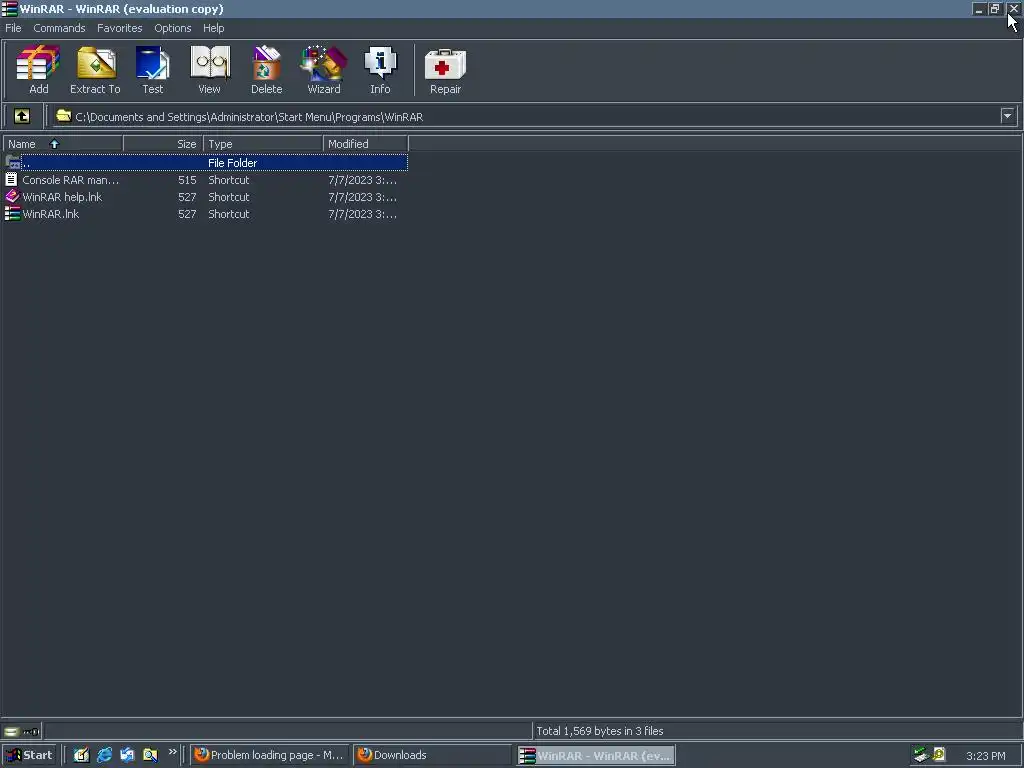Expand quick launch overflow chevron
This screenshot has height=768, width=1024.
(172, 752)
